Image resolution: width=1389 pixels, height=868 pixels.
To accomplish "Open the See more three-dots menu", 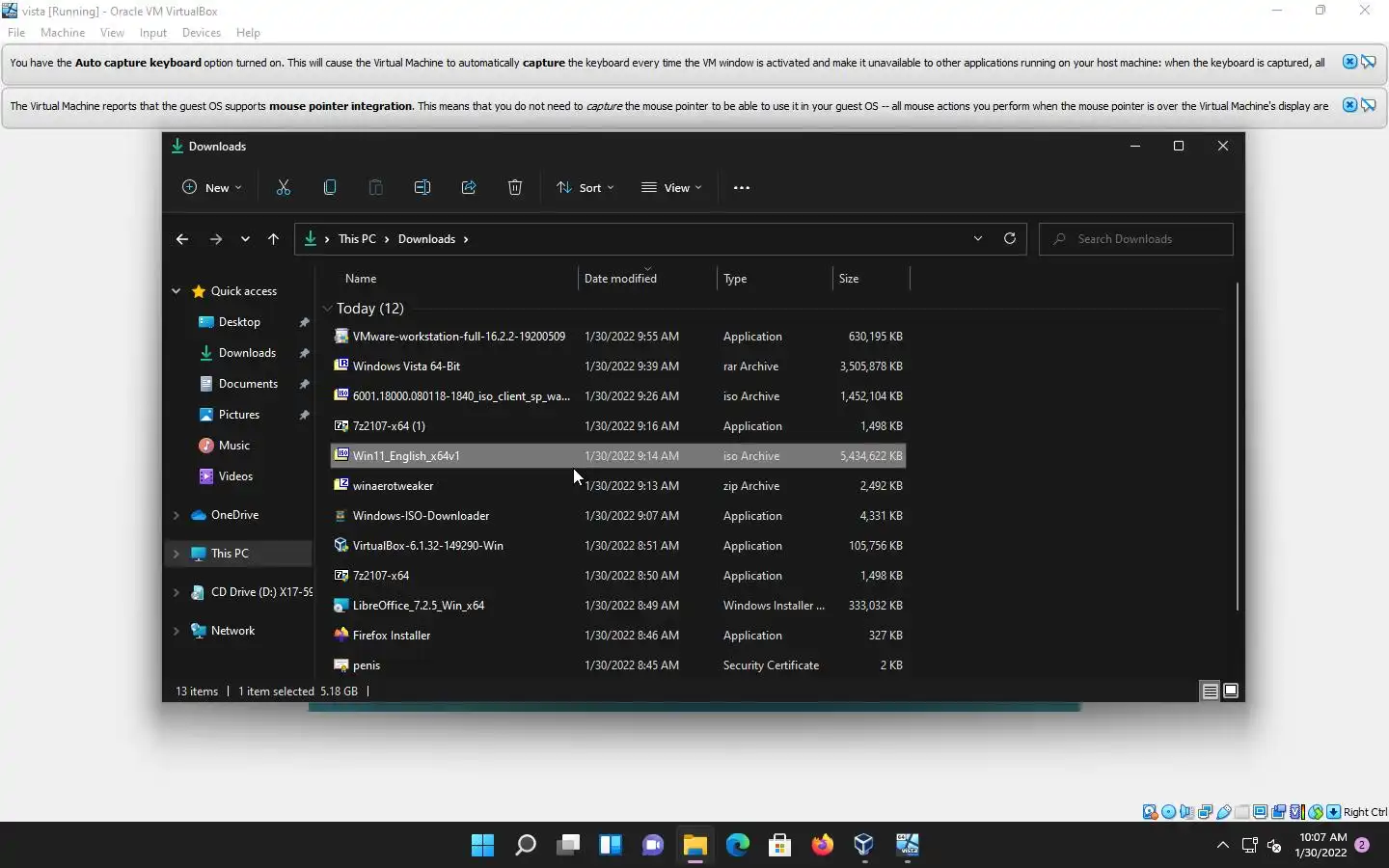I will 742,188.
